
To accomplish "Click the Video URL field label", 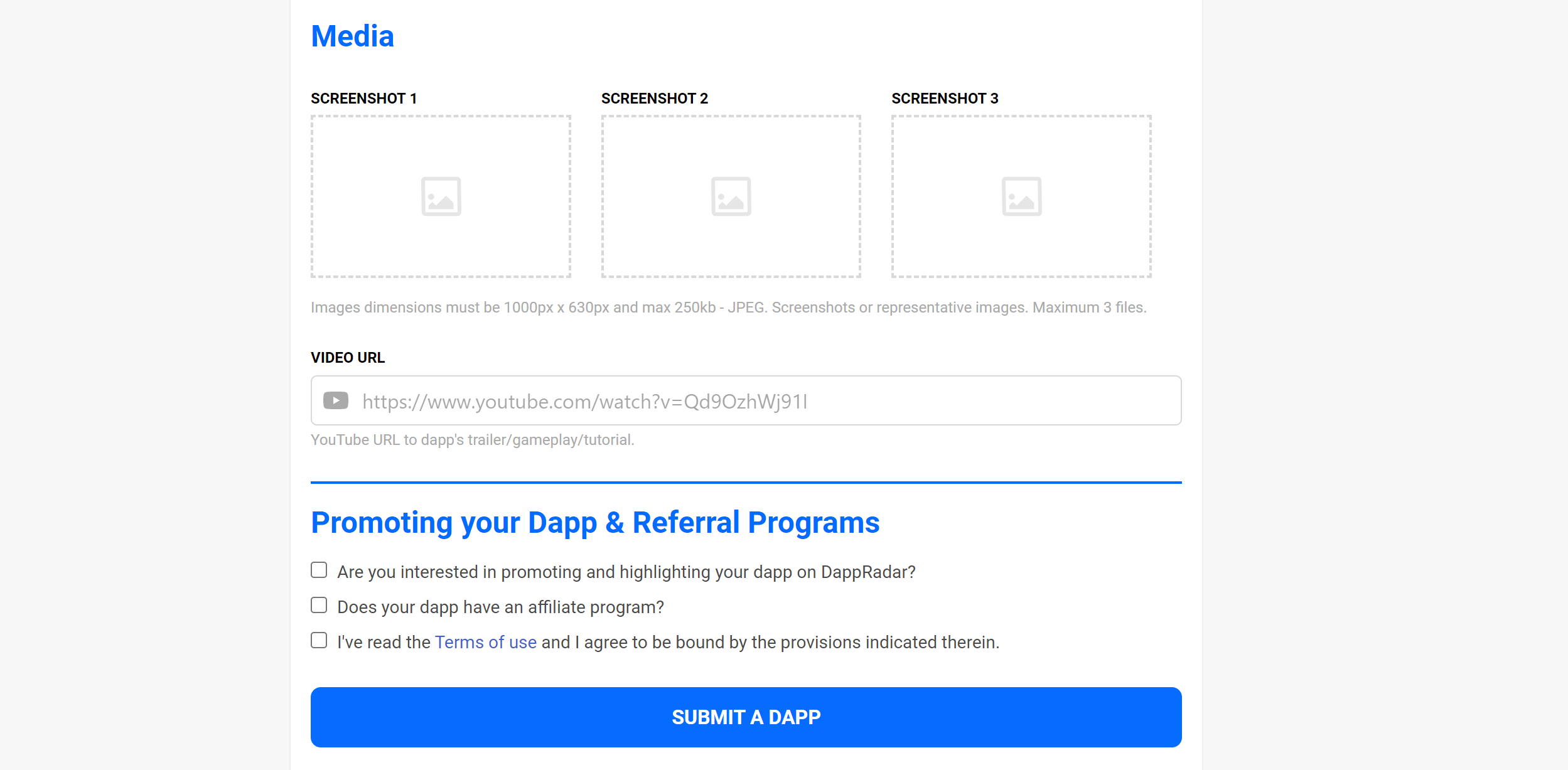I will (347, 358).
